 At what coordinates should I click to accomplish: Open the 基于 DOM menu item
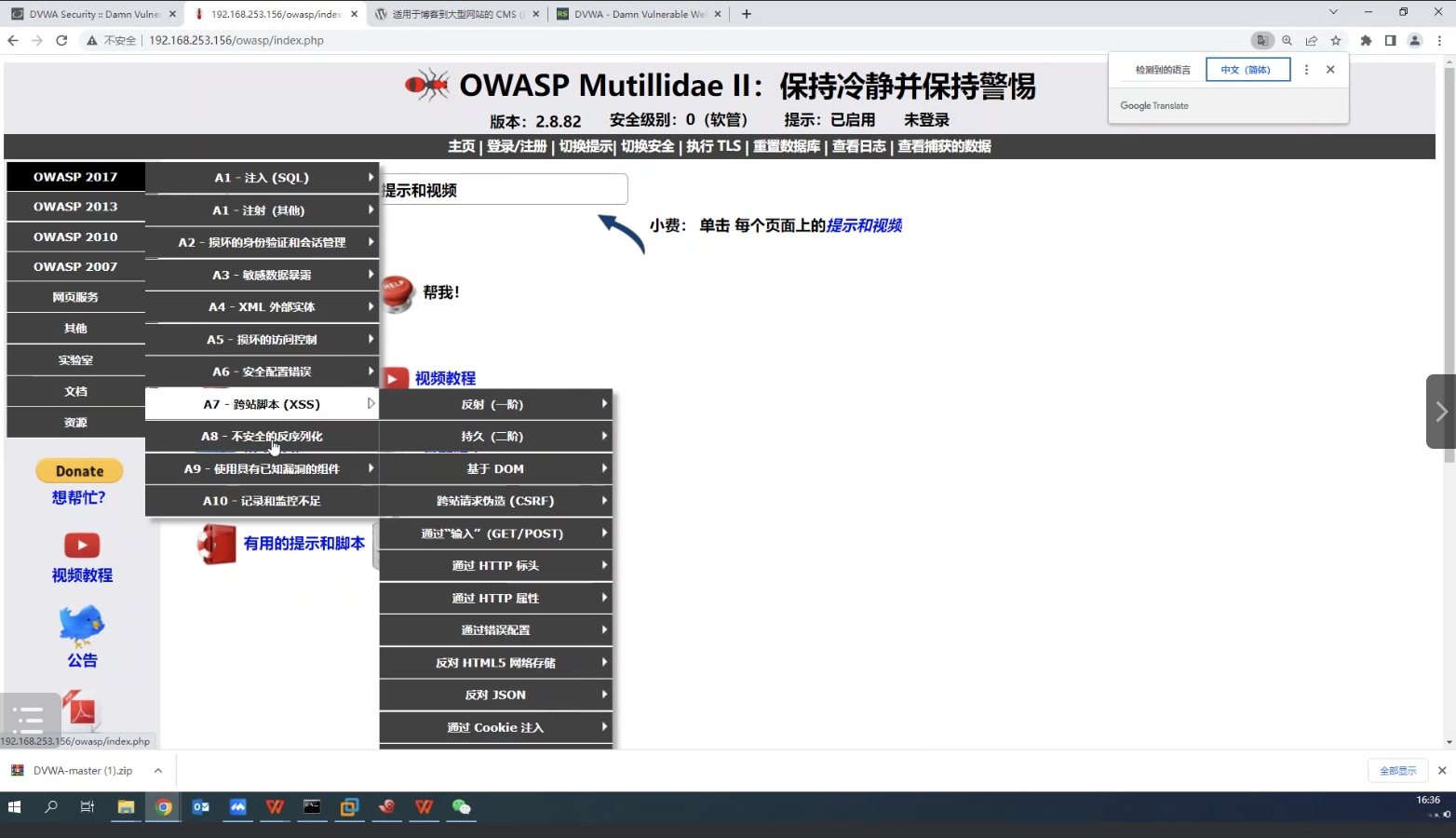[495, 468]
